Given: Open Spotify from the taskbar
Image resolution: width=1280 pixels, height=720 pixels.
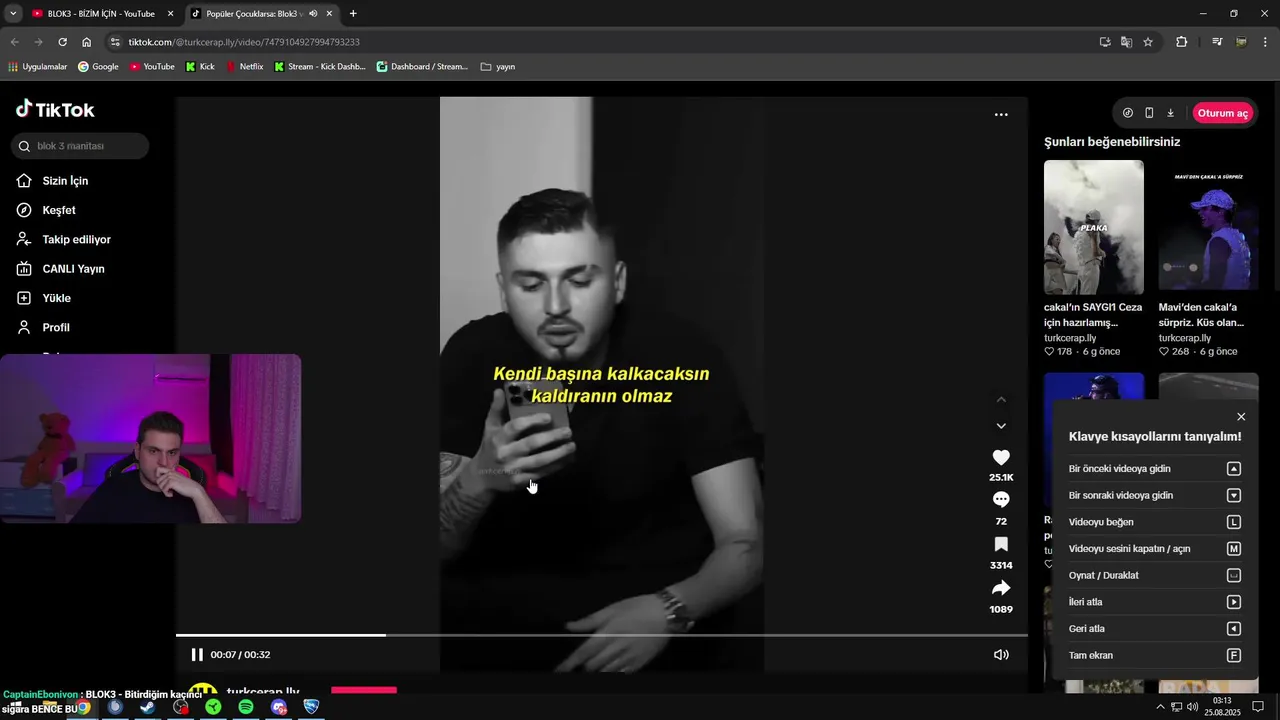Looking at the screenshot, I should tap(246, 707).
